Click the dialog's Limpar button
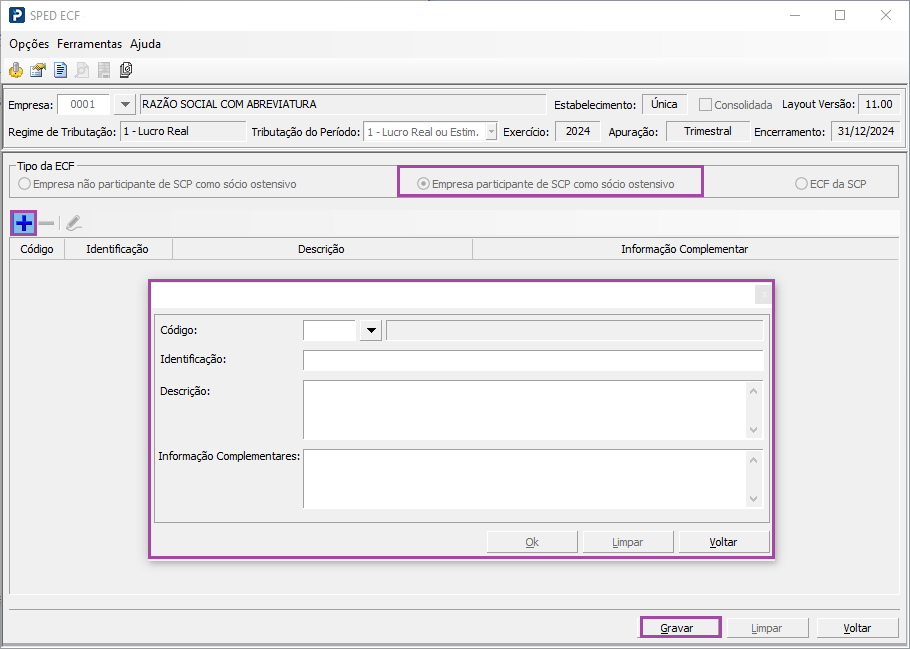The image size is (910, 649). pos(628,542)
